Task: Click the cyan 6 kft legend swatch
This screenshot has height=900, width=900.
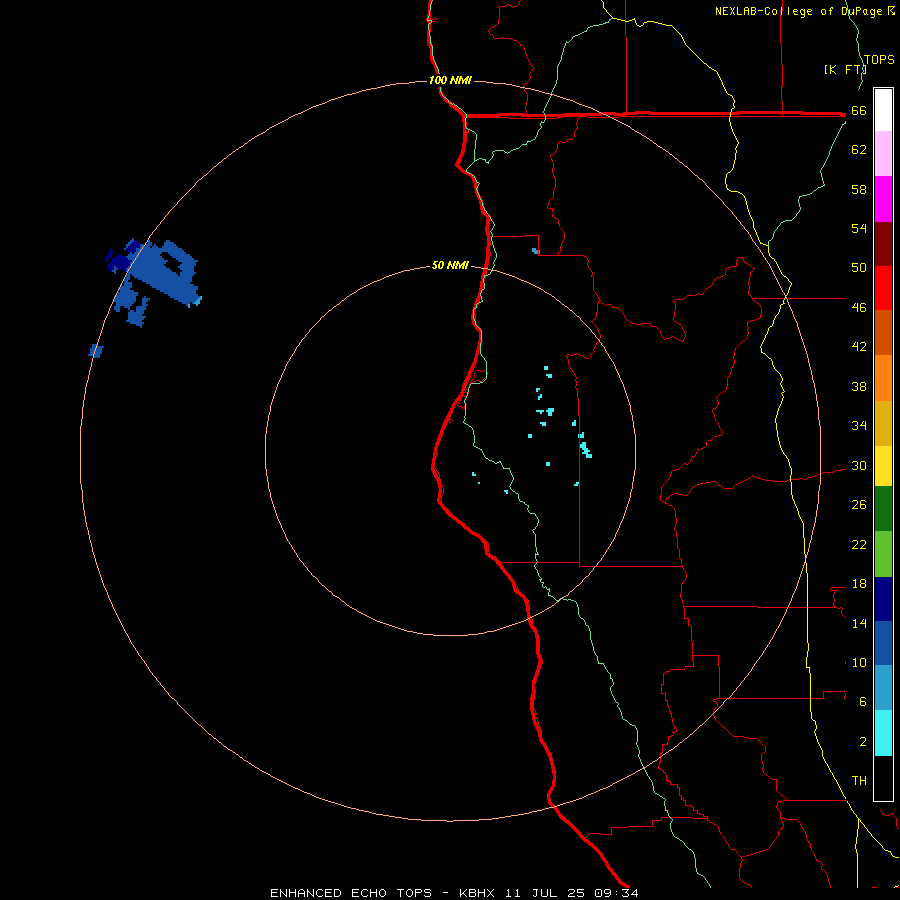Action: pyautogui.click(x=883, y=733)
